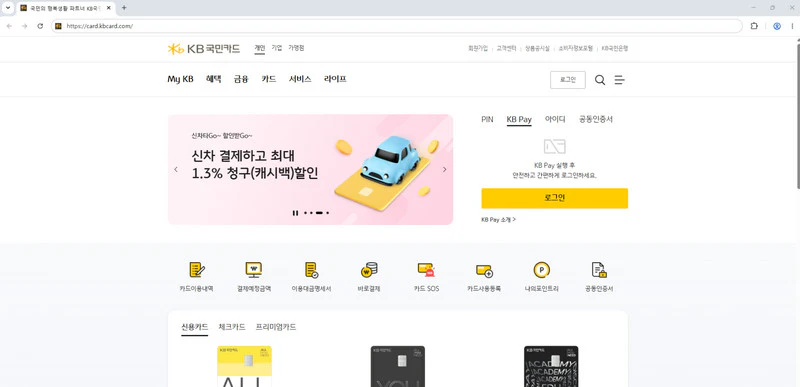The image size is (800, 387).
Task: Click the car cashback promotion banner
Action: 310,169
